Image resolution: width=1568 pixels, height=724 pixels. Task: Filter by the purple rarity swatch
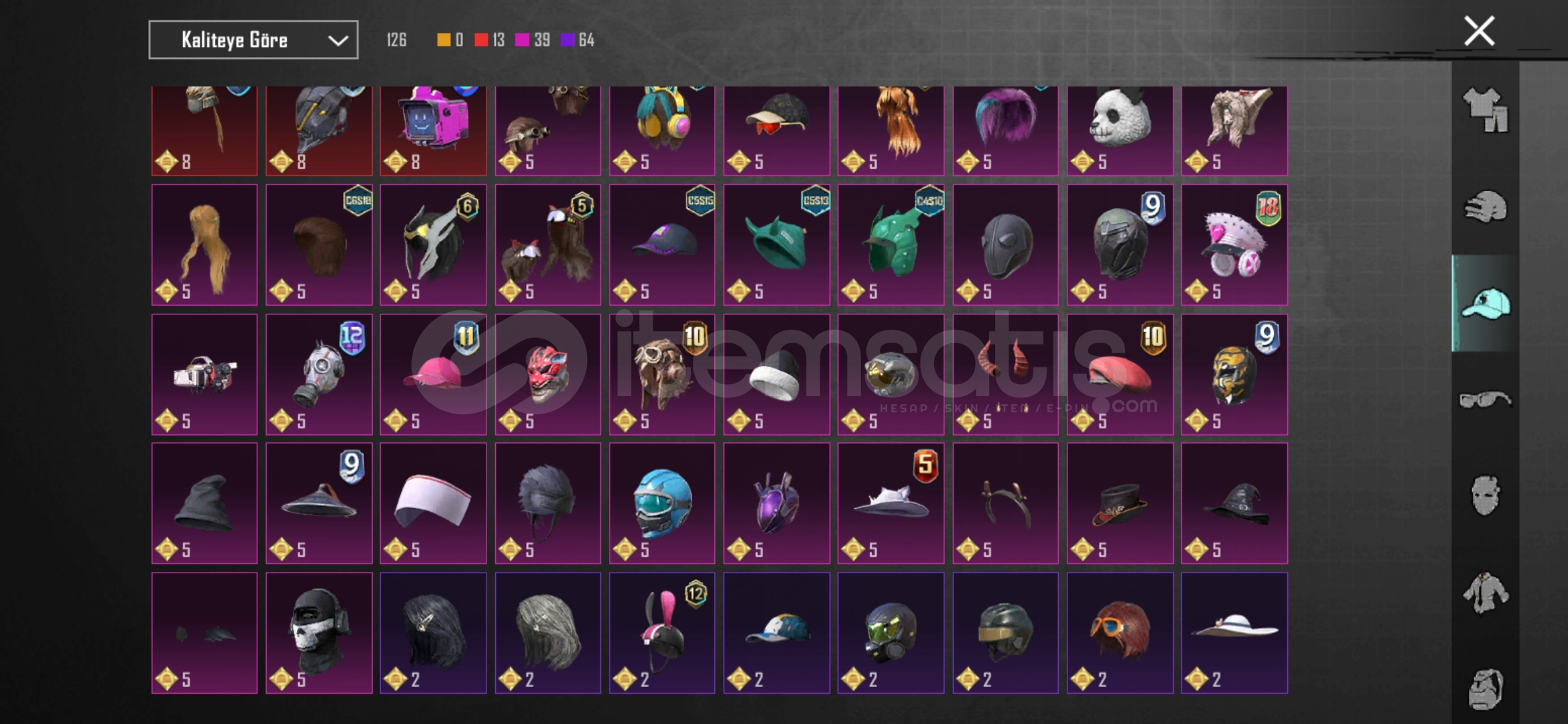click(568, 40)
